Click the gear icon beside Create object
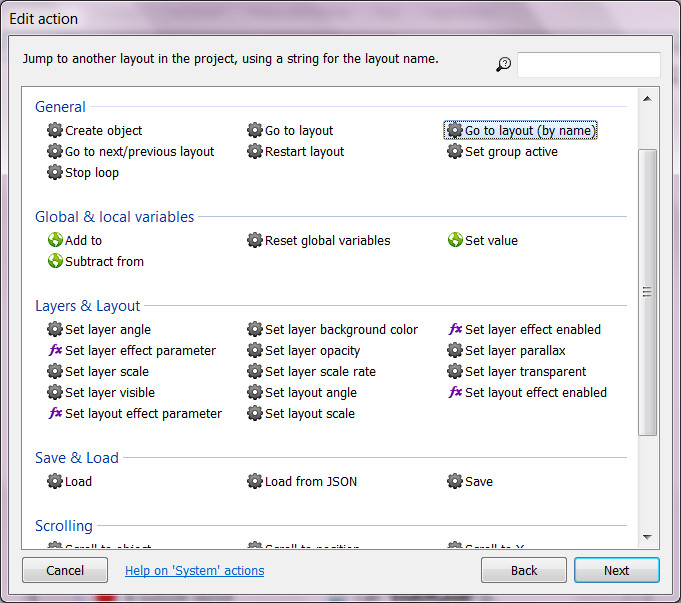 (x=55, y=131)
